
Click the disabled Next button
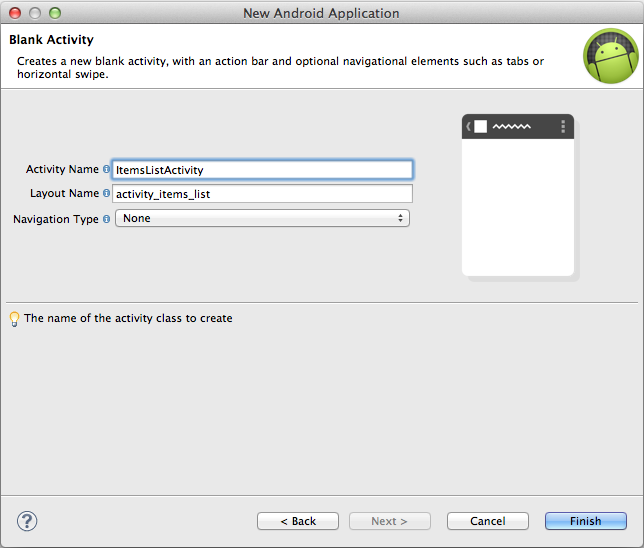(x=390, y=521)
